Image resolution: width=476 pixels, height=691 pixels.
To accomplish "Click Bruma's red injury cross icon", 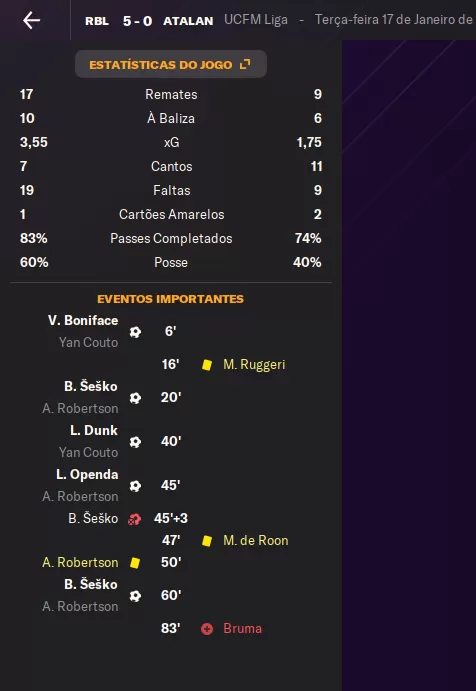I will 207,629.
